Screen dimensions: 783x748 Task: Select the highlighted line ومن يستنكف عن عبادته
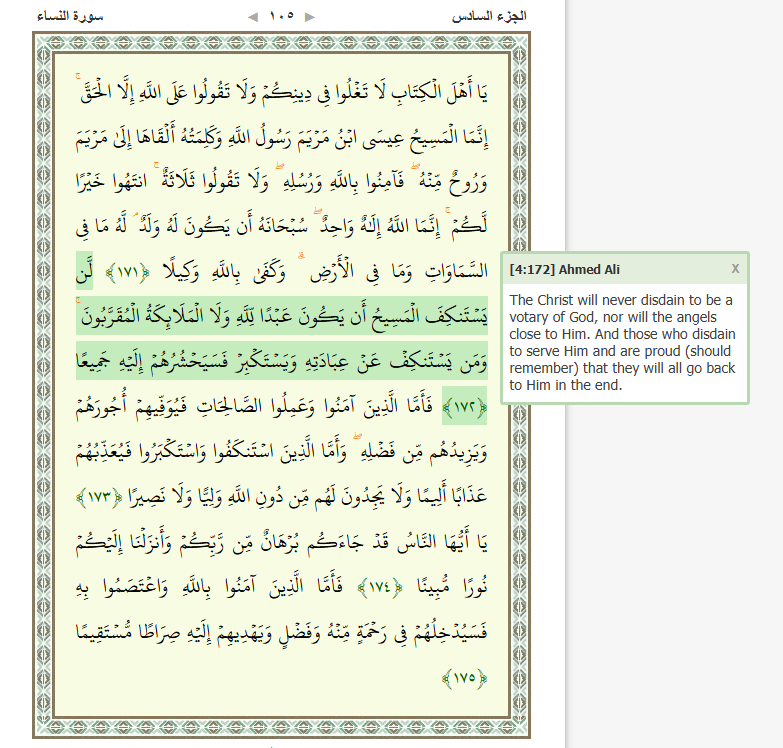(x=282, y=361)
